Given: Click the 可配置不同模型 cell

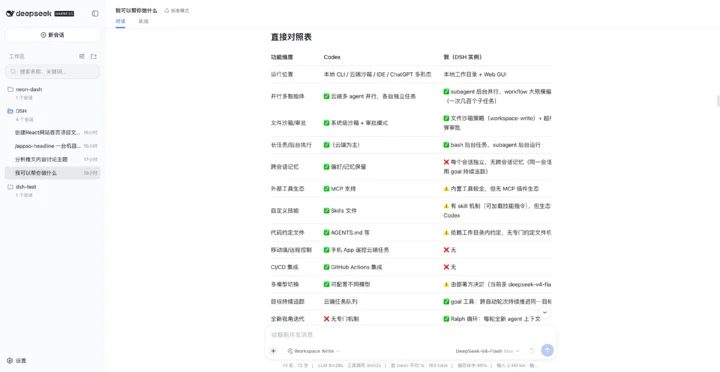Looking at the screenshot, I should pos(347,285).
